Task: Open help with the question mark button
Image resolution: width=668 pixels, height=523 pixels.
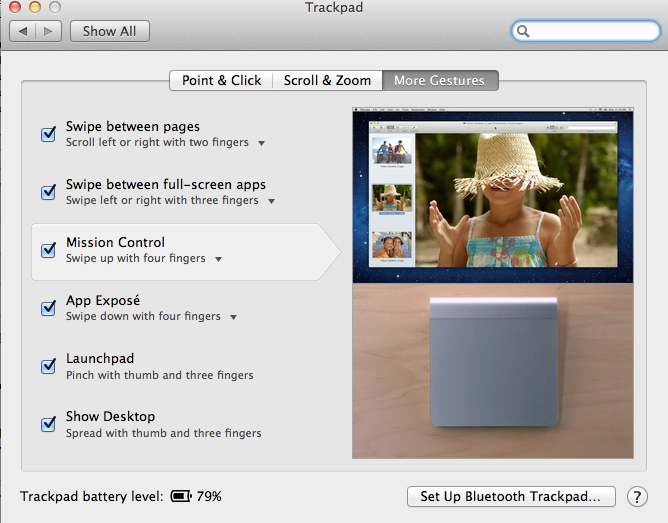Action: (x=637, y=497)
